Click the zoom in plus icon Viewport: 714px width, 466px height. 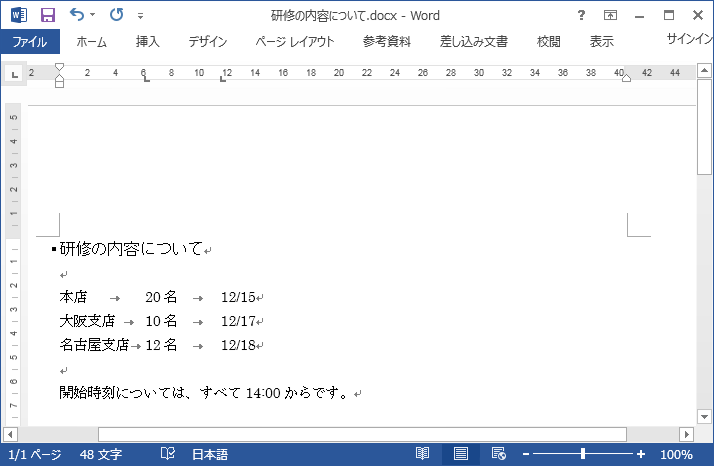tap(641, 454)
